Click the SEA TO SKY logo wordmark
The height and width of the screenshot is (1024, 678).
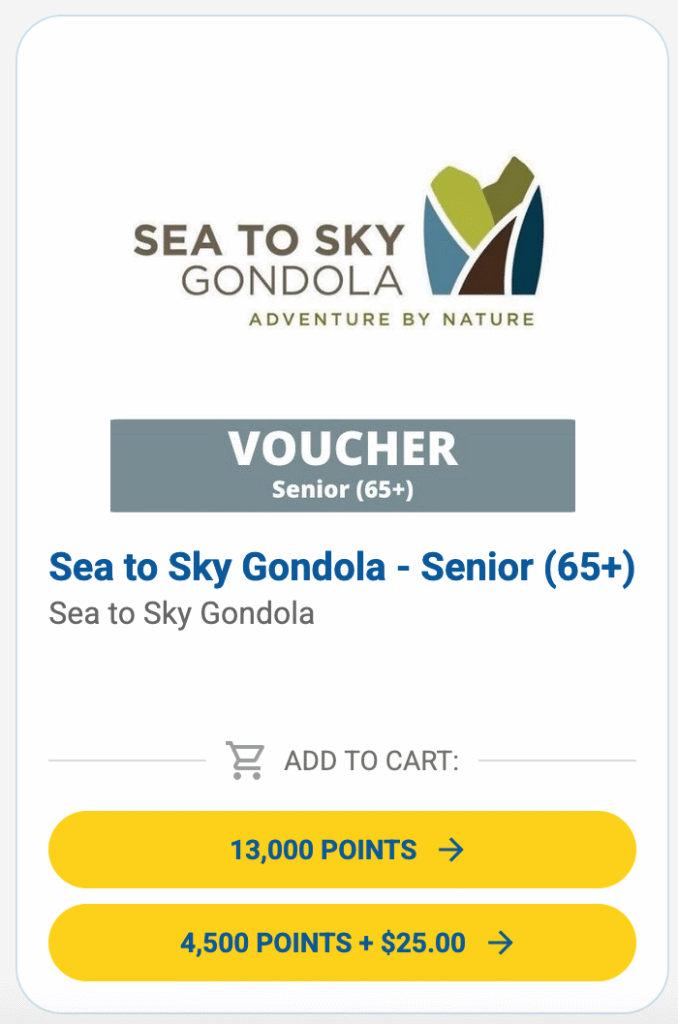pos(269,241)
